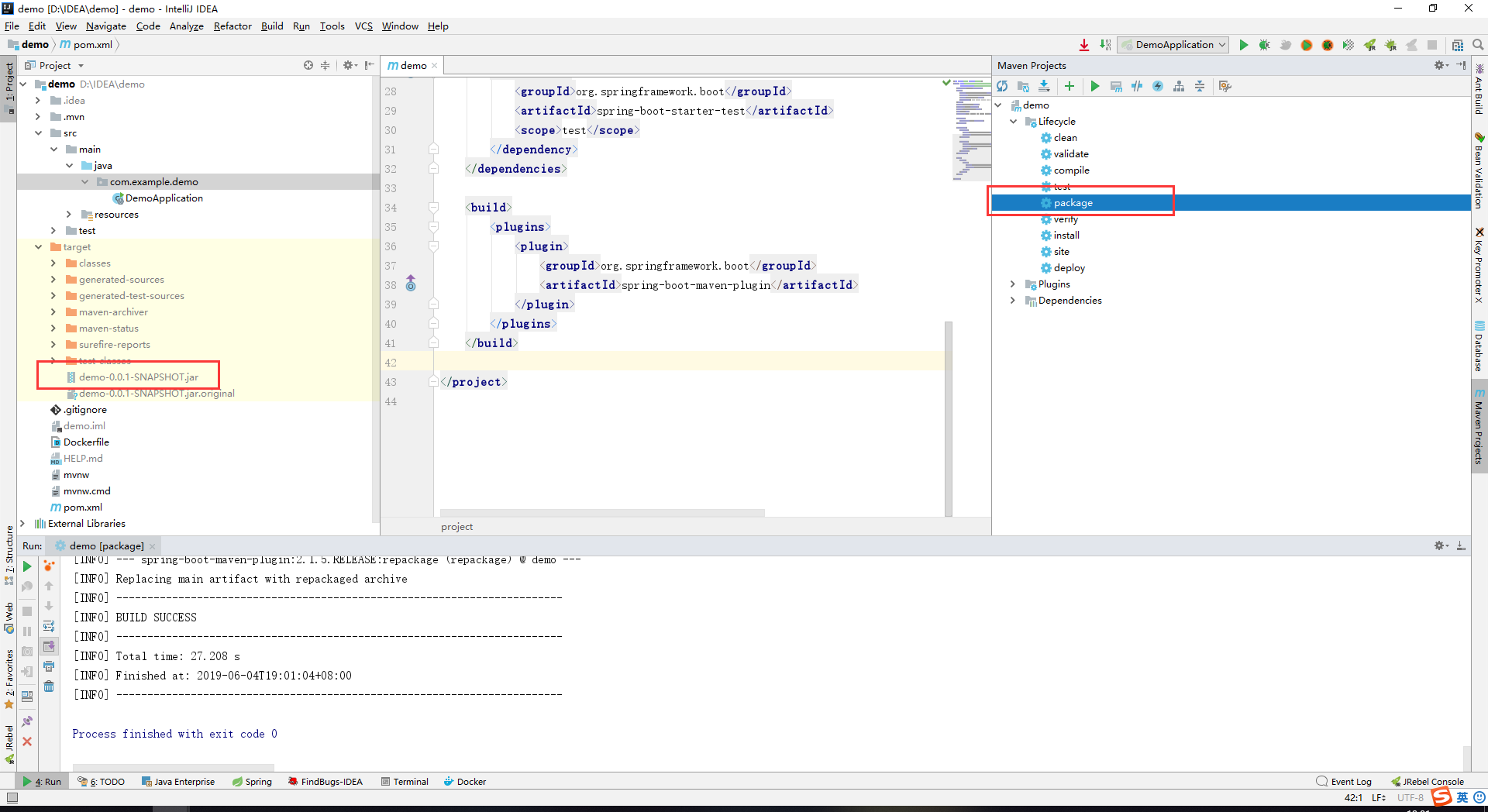The image size is (1488, 812).
Task: Open the Docker tool window button
Action: click(465, 782)
